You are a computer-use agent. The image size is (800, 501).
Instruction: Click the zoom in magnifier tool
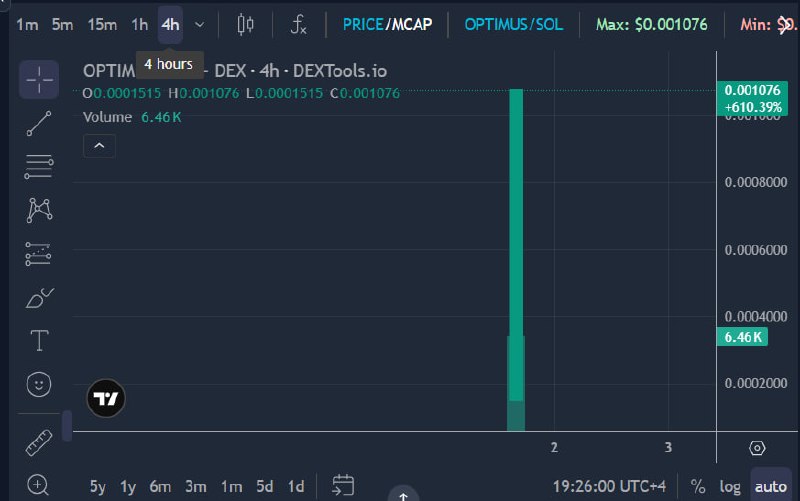(38, 485)
